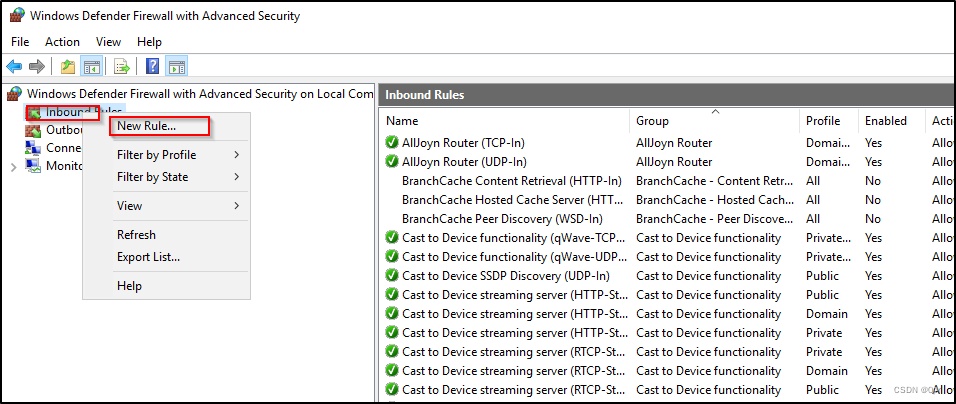Select the Inbound Rules tree node
The image size is (956, 404).
click(x=76, y=112)
